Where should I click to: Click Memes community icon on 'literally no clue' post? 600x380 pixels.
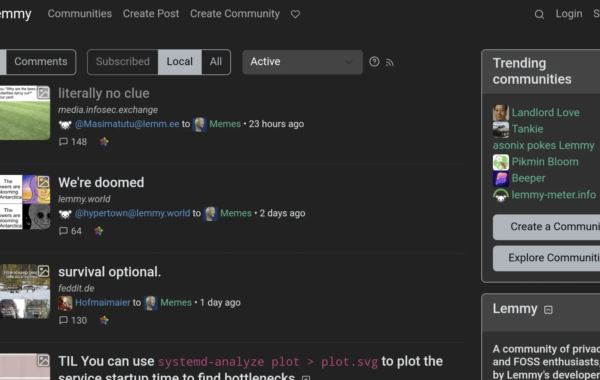pos(199,124)
